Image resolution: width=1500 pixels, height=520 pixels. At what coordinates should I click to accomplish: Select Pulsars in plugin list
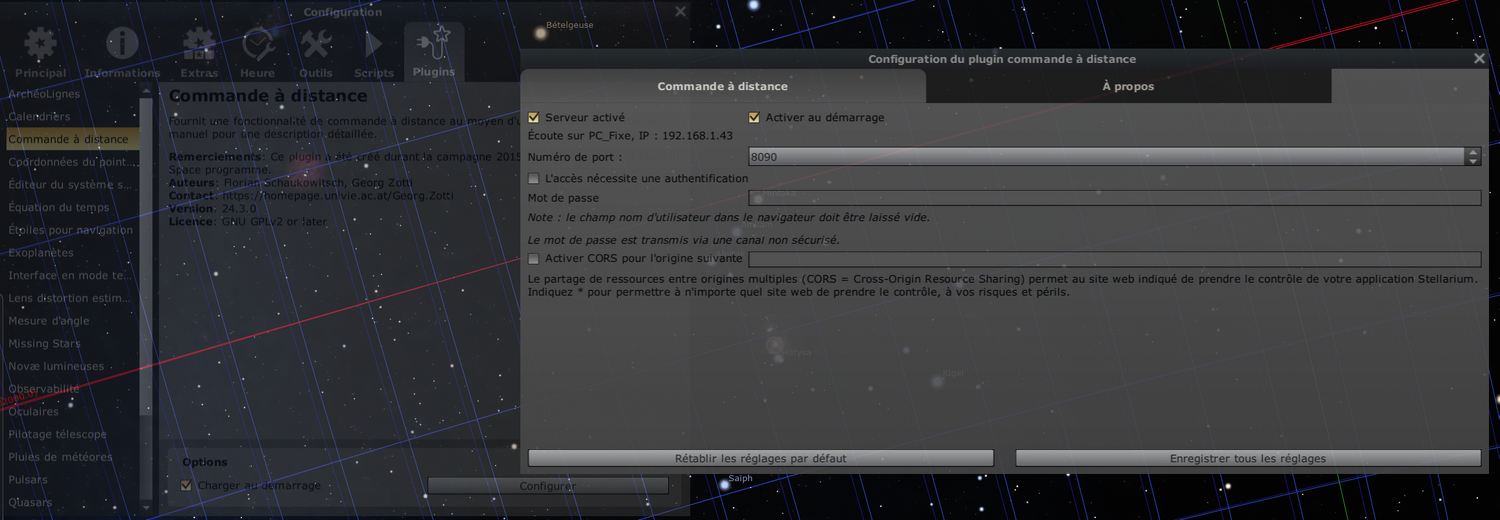(x=72, y=479)
